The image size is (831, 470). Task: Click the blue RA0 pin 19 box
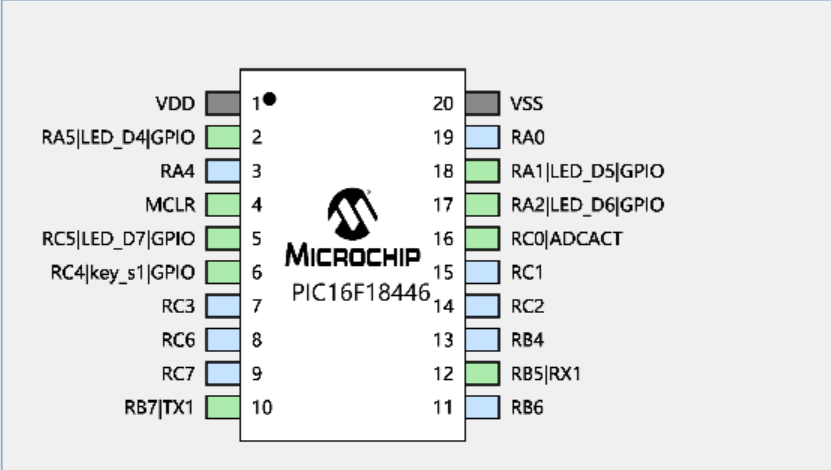point(483,137)
